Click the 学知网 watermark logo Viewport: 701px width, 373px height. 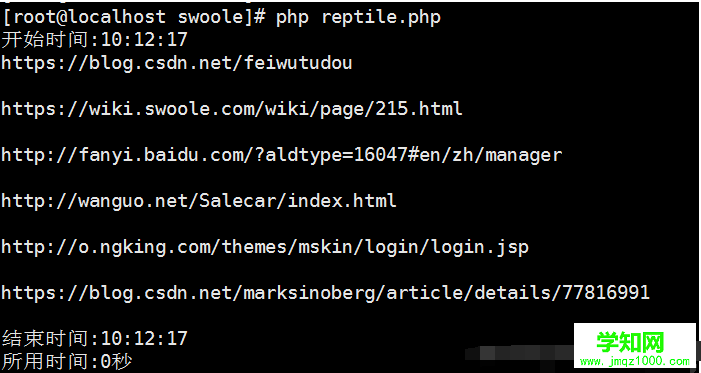(630, 343)
